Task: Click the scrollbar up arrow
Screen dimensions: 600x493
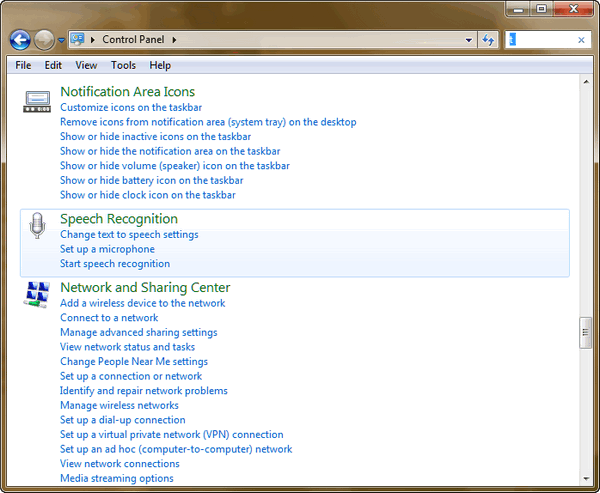Action: point(586,82)
